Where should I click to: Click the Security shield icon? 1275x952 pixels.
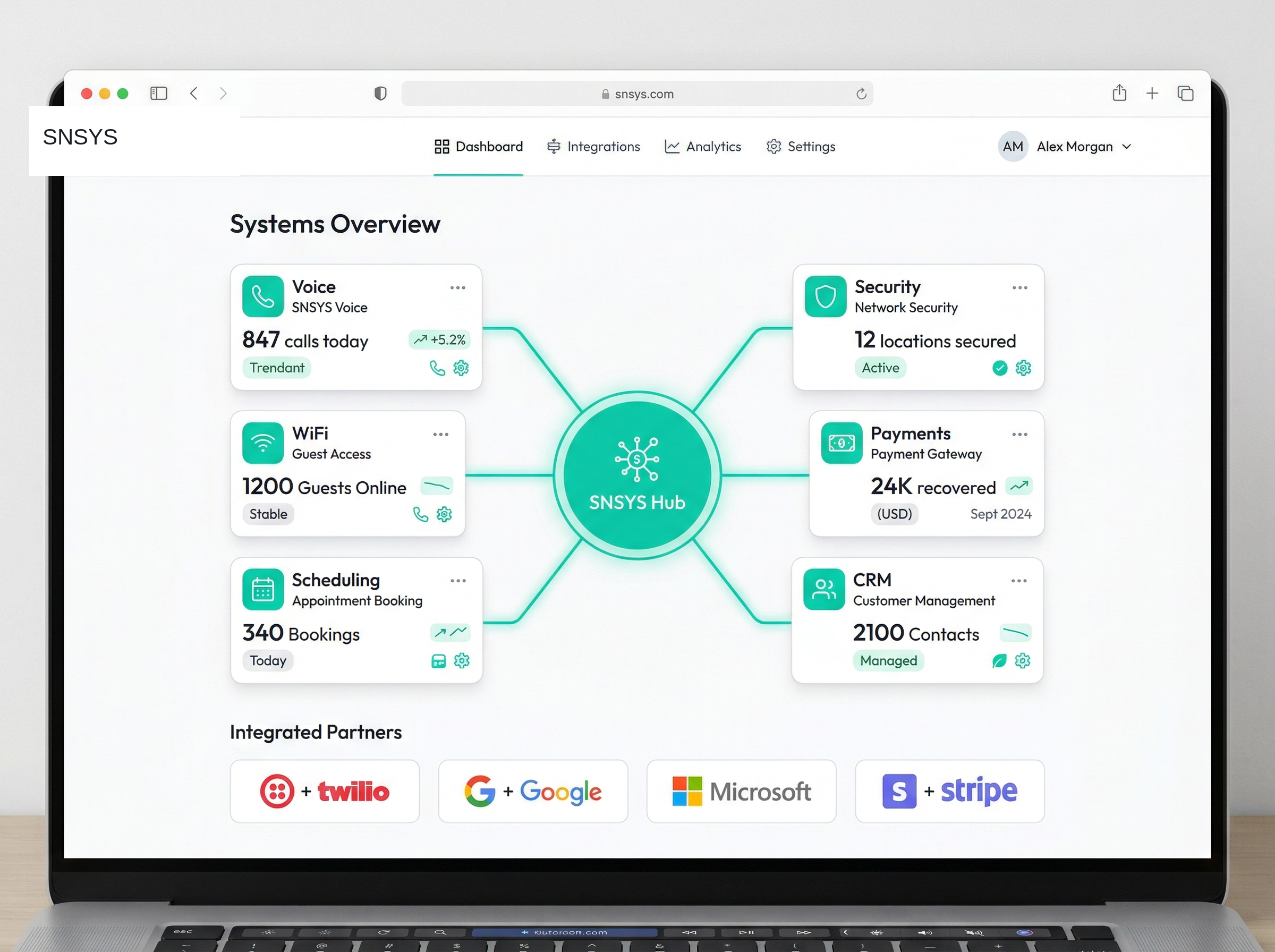(x=825, y=296)
